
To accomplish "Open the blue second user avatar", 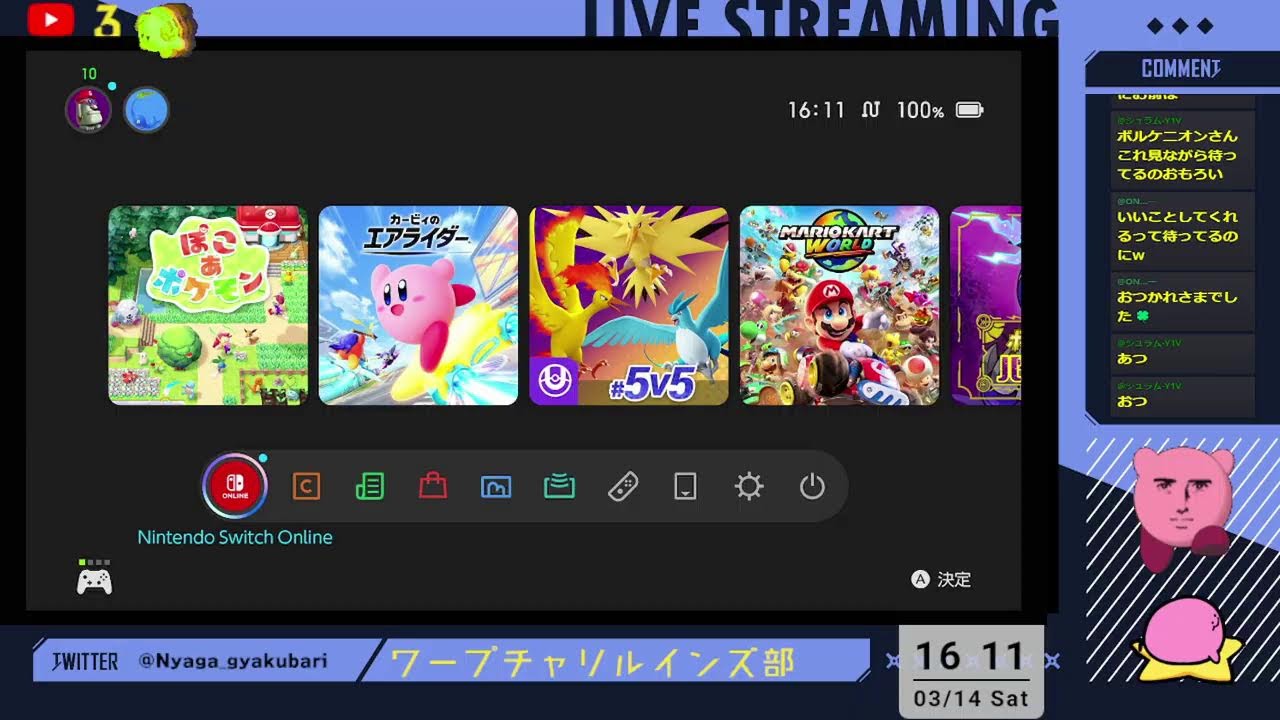I will pyautogui.click(x=146, y=110).
